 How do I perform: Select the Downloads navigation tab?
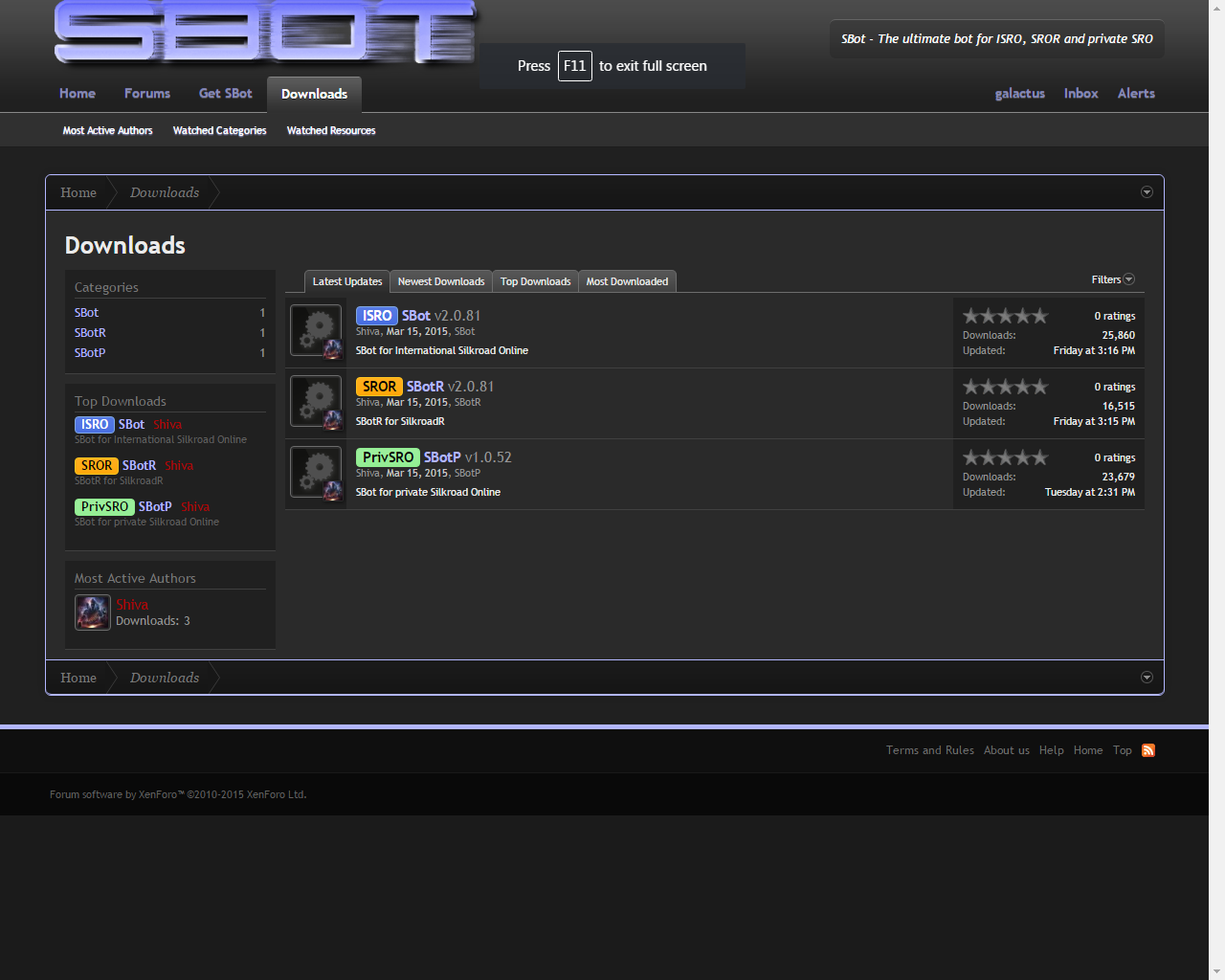coord(314,94)
